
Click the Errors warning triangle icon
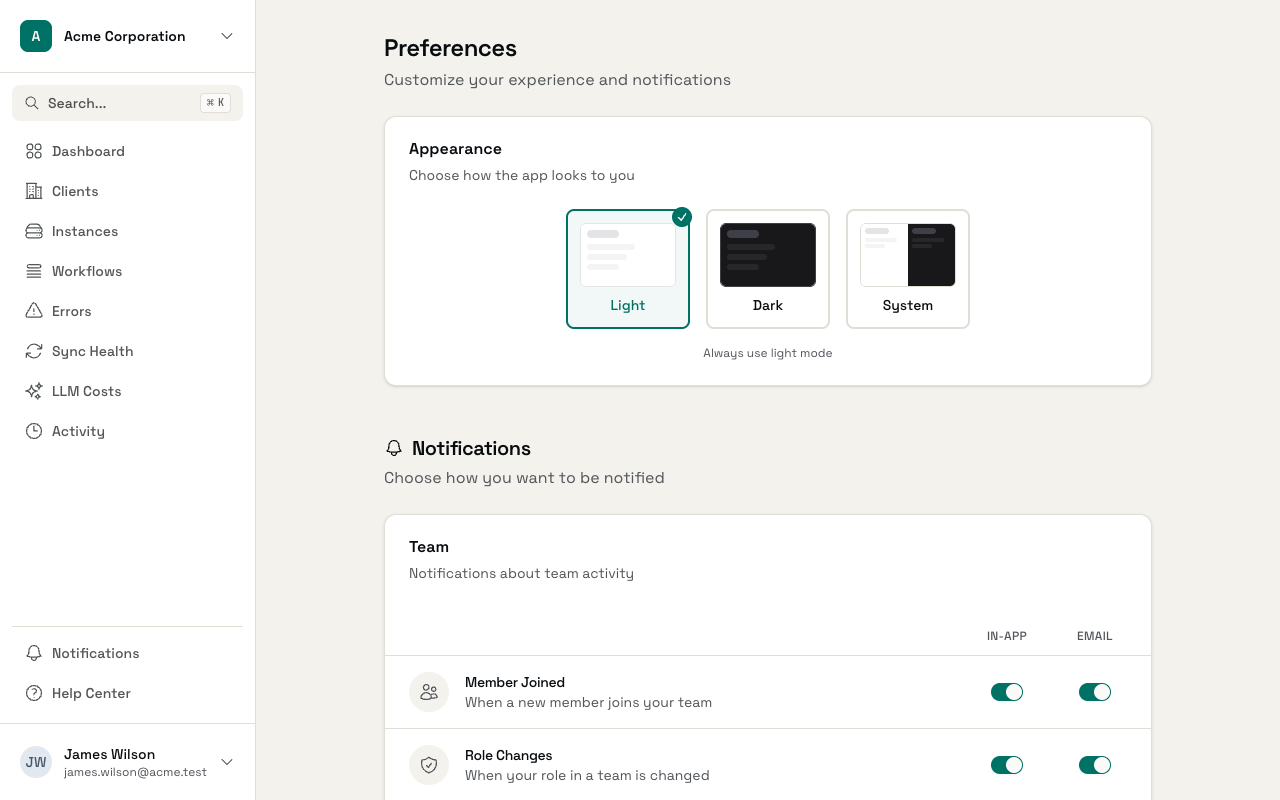point(34,311)
